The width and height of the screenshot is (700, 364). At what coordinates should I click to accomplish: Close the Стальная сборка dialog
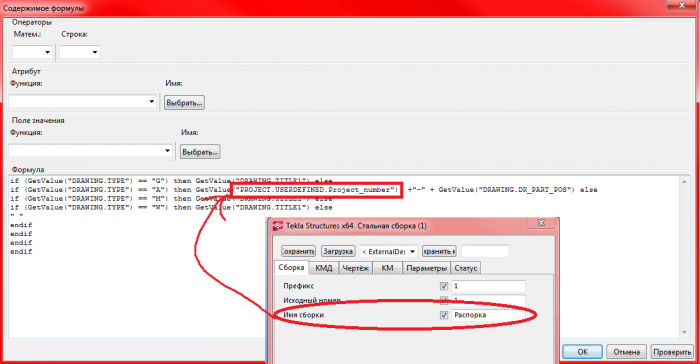[541, 222]
